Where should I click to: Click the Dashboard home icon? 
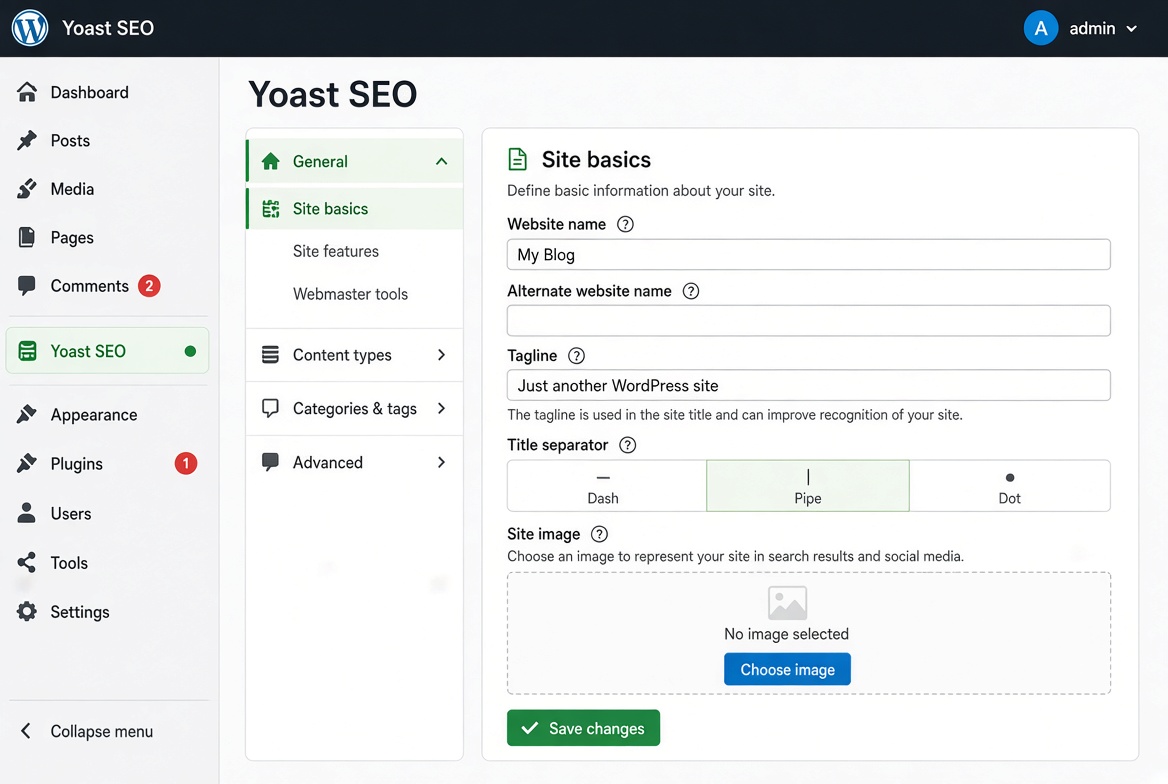pos(27,92)
